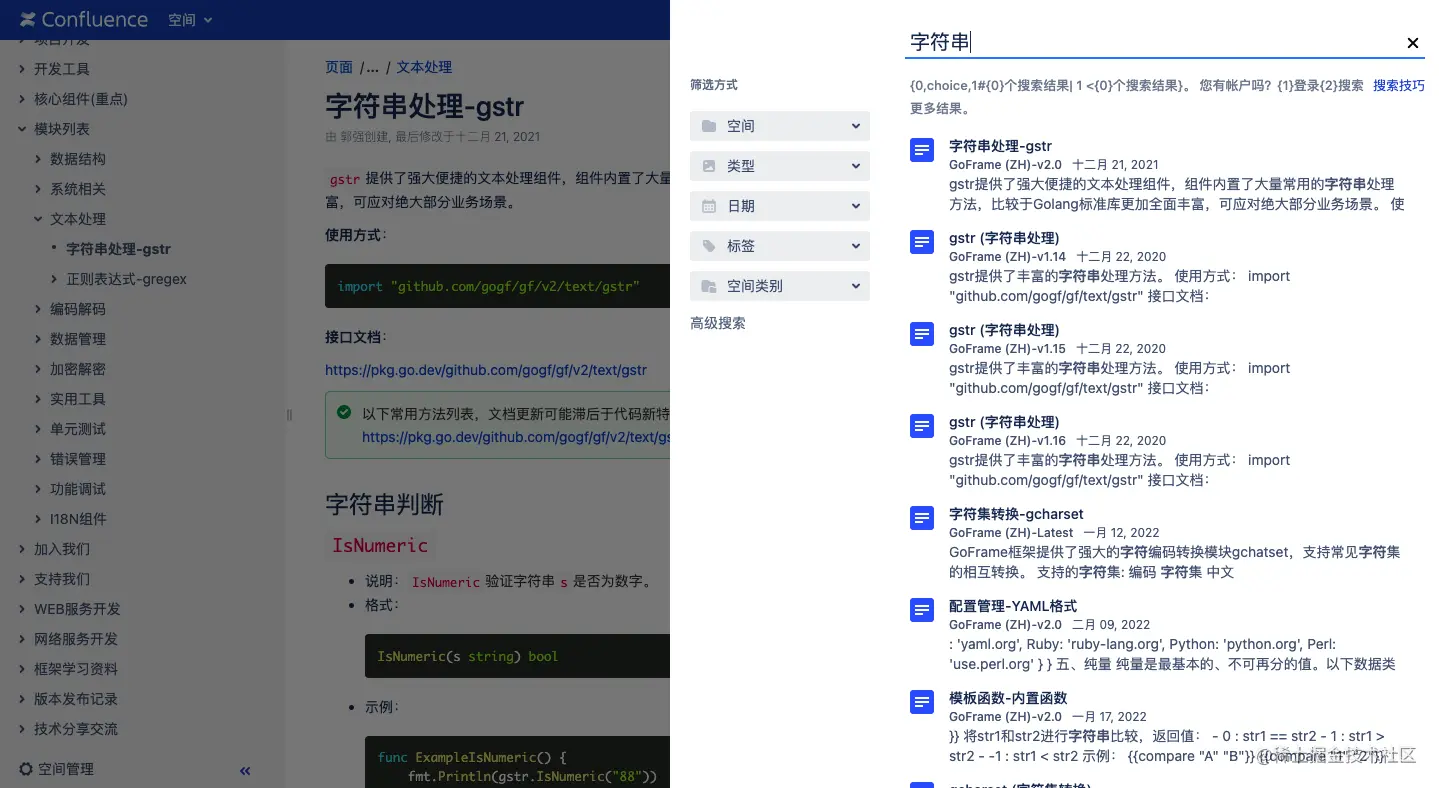This screenshot has width=1439, height=788.
Task: Open gstr (字符串处理) result for v1.16
Action: (1004, 422)
